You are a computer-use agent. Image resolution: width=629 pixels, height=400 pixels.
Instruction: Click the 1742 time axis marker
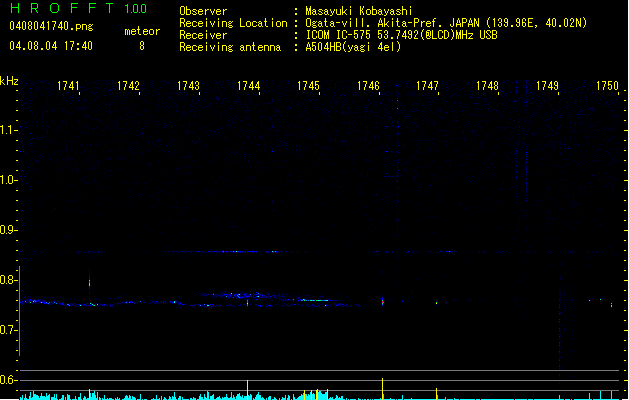(x=128, y=86)
